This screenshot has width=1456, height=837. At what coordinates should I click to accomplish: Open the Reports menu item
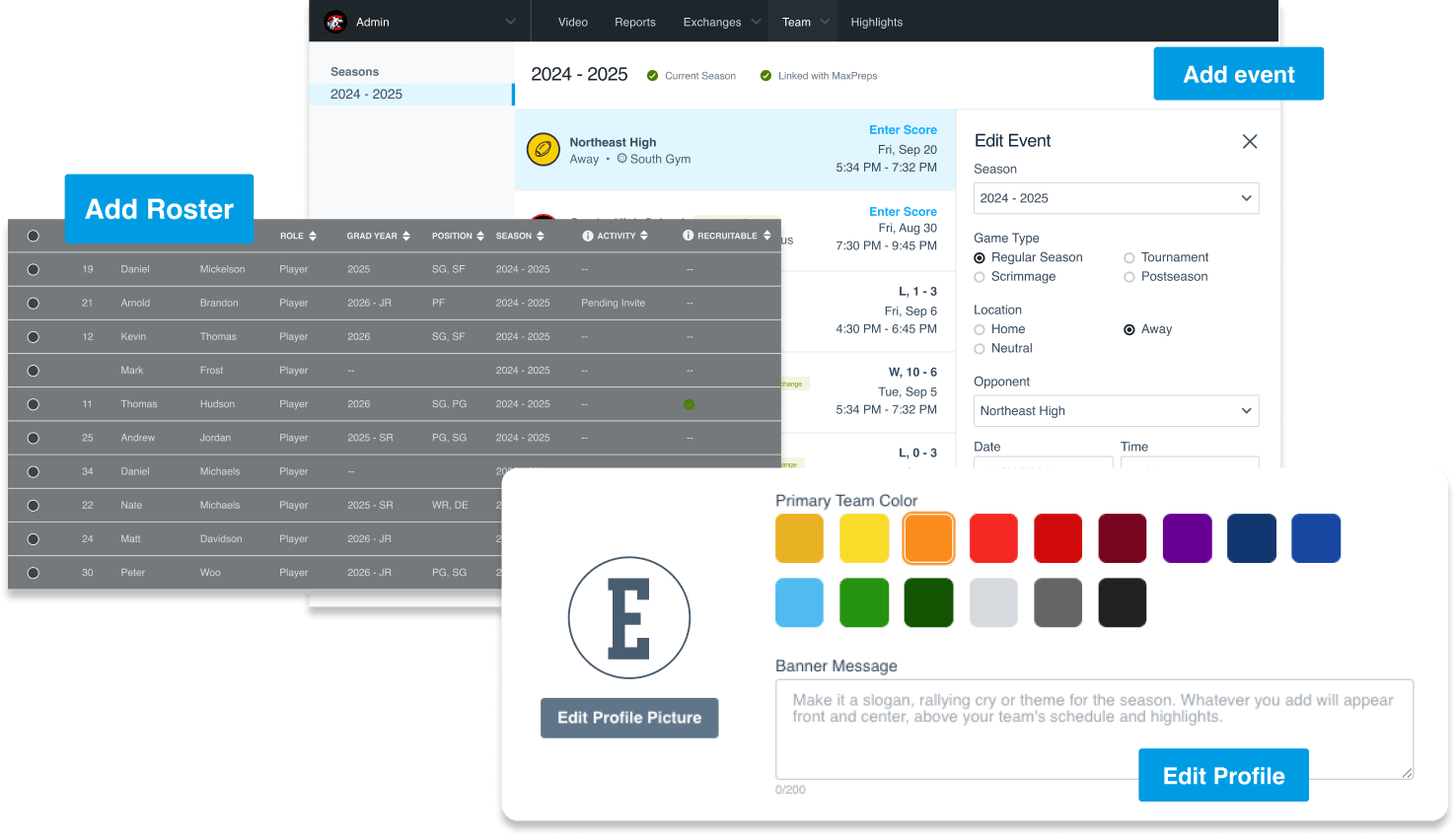click(x=634, y=22)
